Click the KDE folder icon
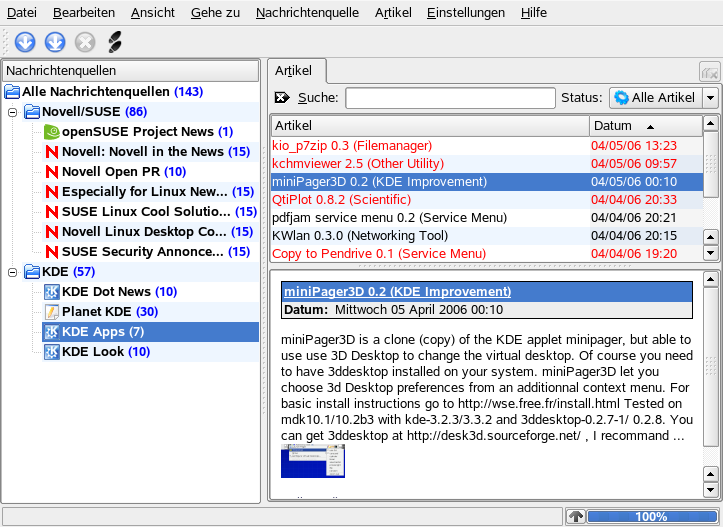This screenshot has height=527, width=723. pyautogui.click(x=32, y=272)
